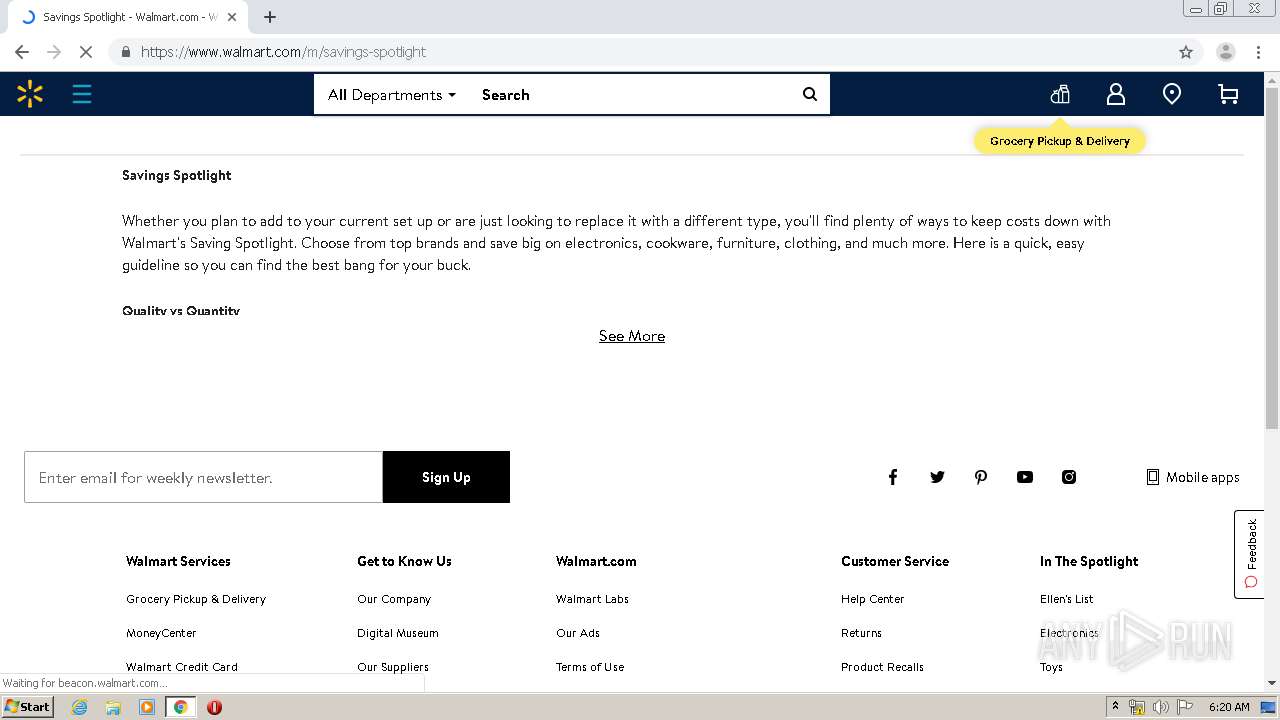This screenshot has width=1280, height=720.
Task: Open a new browser tab
Action: (270, 17)
